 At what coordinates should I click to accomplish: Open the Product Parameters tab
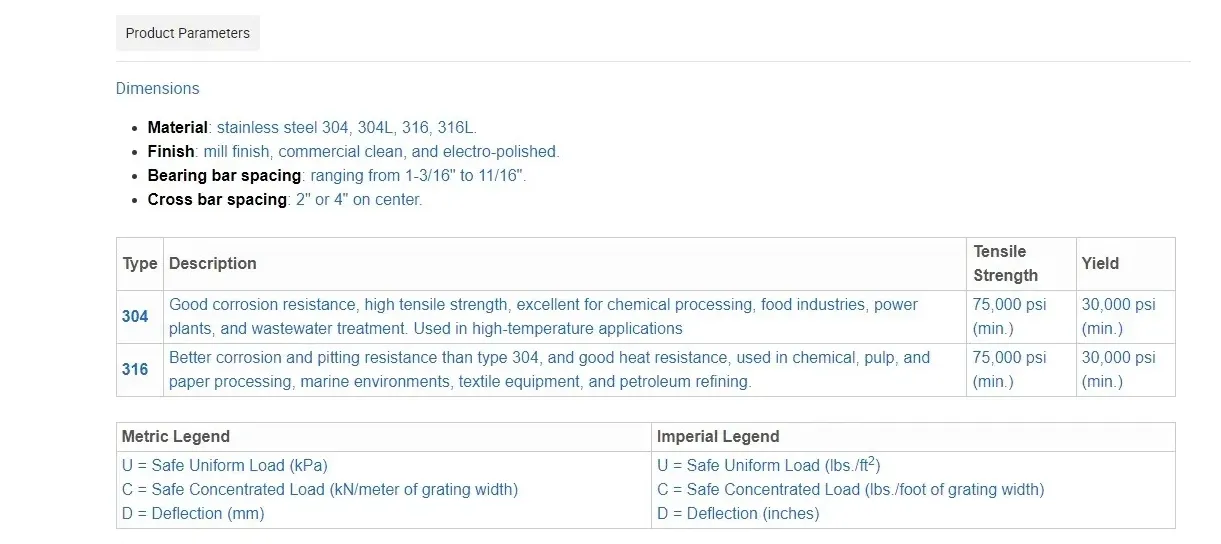click(187, 33)
